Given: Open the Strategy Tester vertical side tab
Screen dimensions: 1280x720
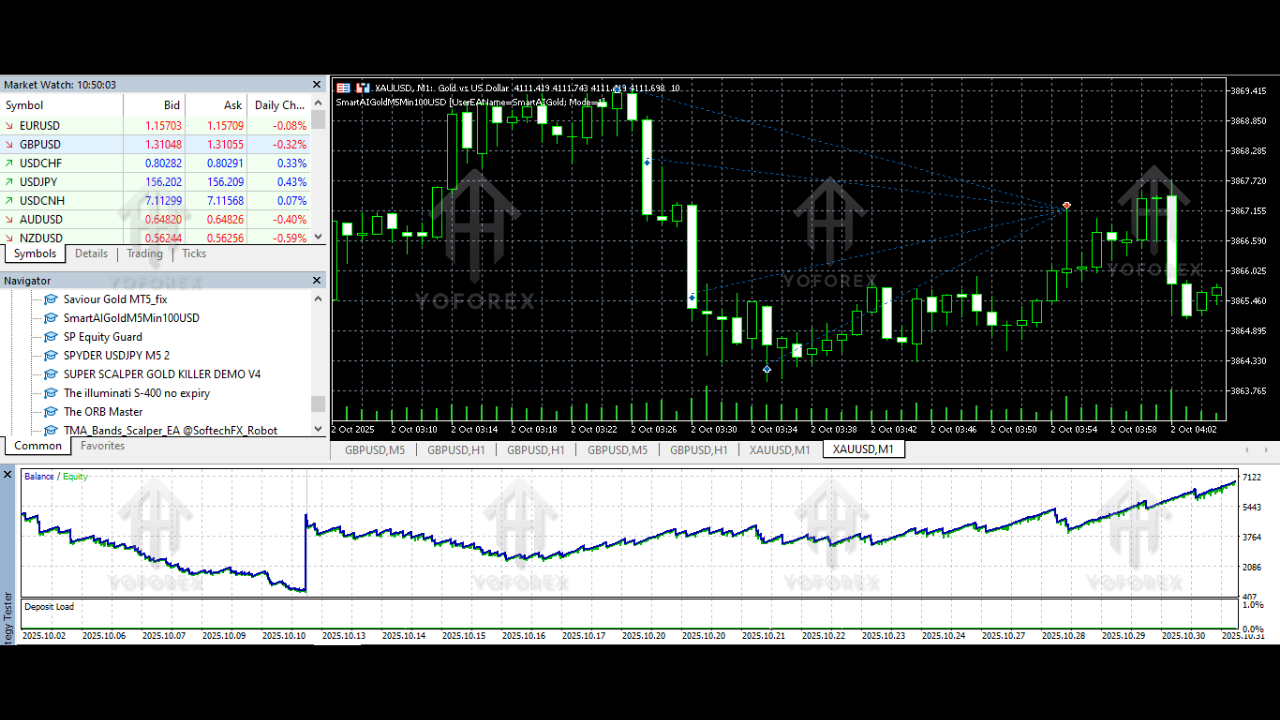Looking at the screenshot, I should pos(9,618).
